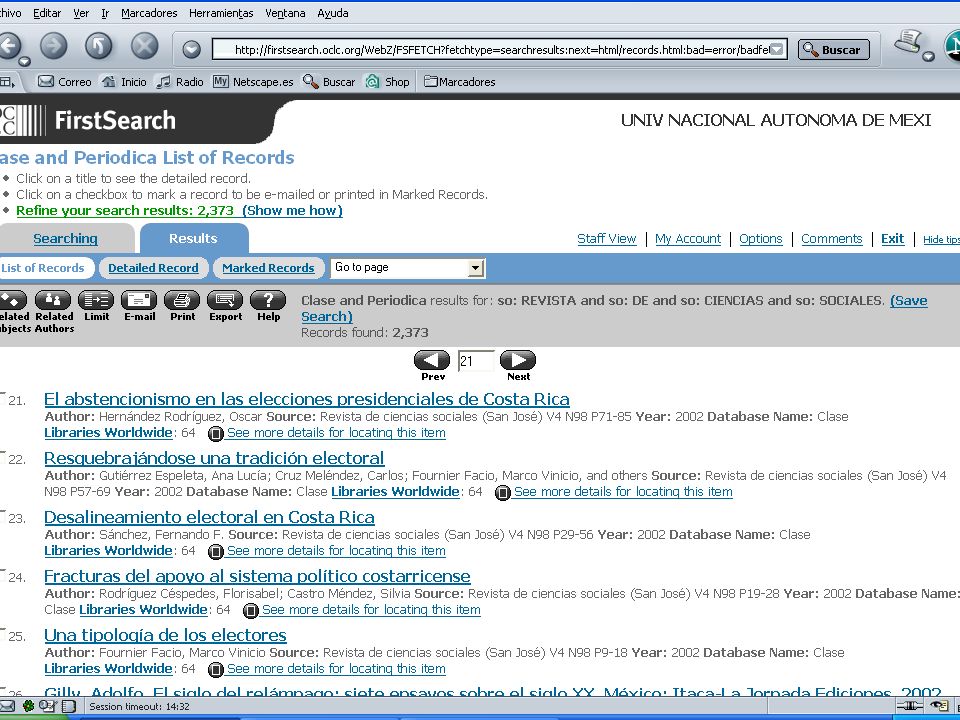Screen dimensions: 960x720
Task: Click locate-item icon for record 23
Action: tap(216, 552)
